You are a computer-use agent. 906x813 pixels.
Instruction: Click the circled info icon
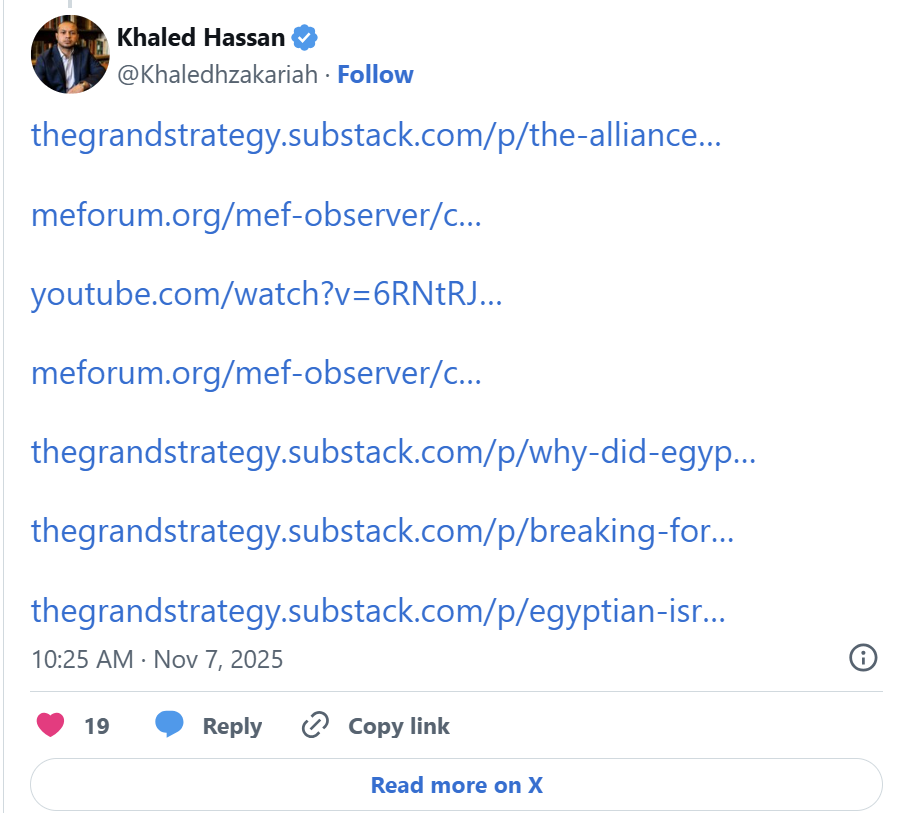(x=863, y=657)
